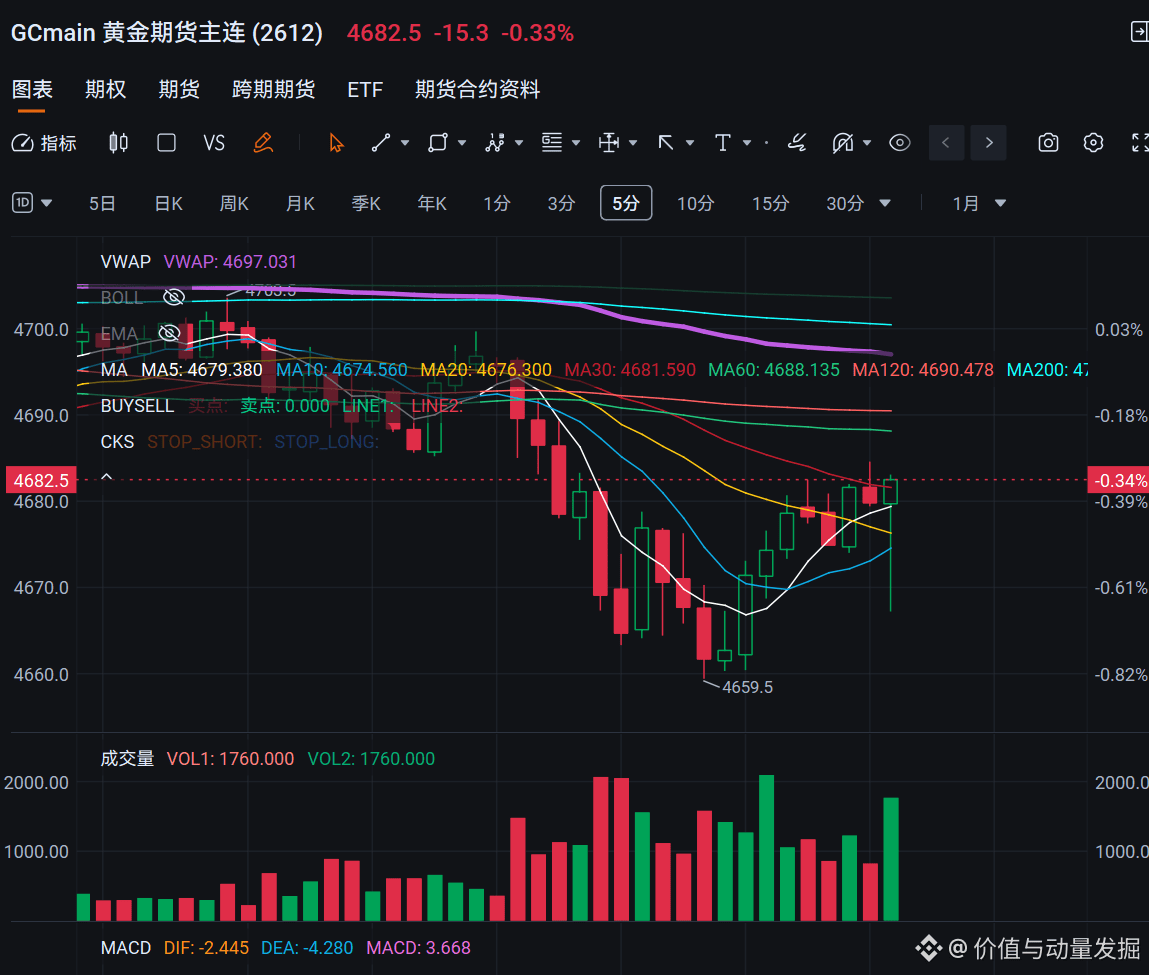The height and width of the screenshot is (975, 1149).
Task: Select the orange cursor pointer tool
Action: (x=336, y=143)
